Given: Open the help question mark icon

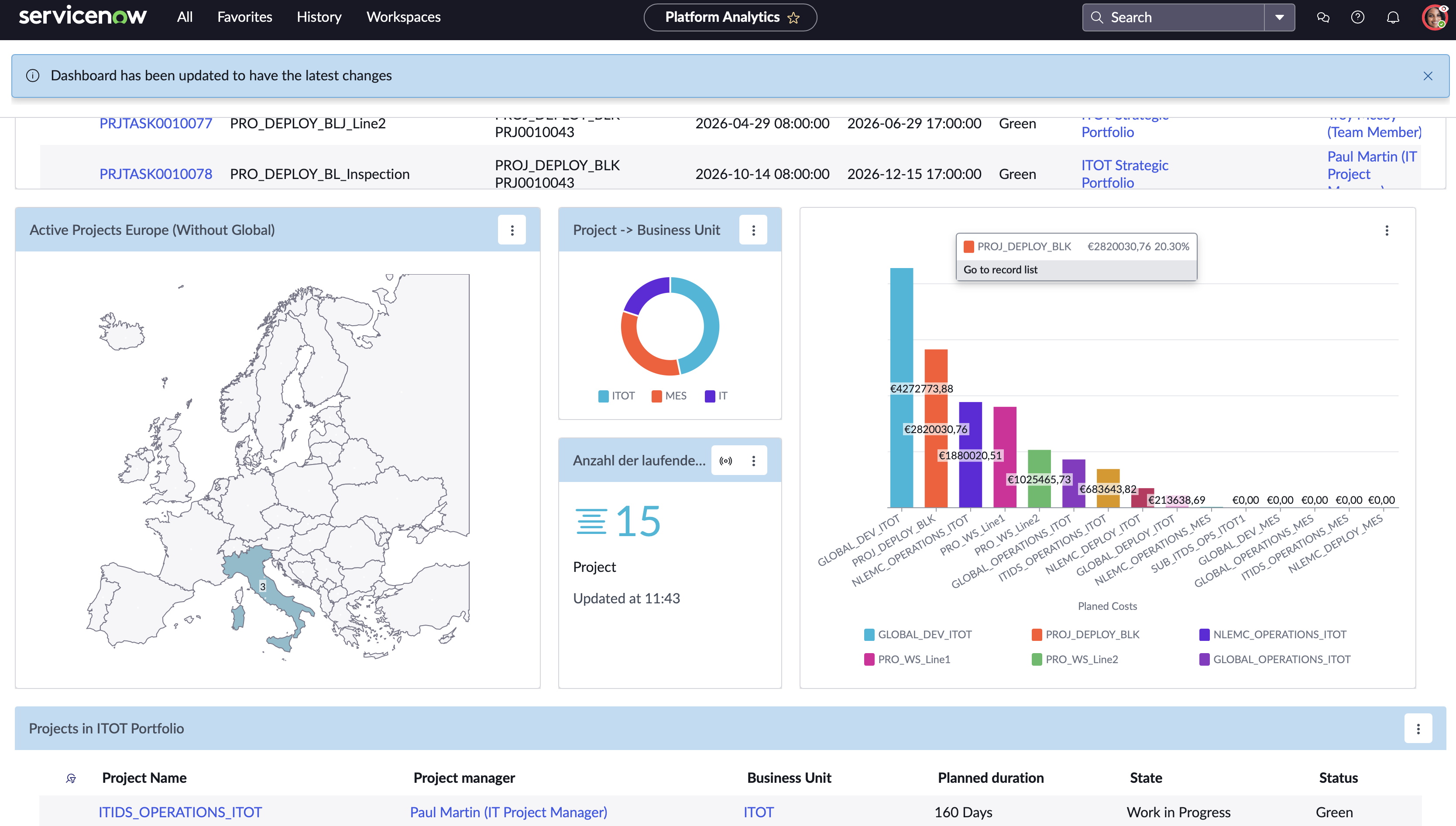Looking at the screenshot, I should [1357, 17].
